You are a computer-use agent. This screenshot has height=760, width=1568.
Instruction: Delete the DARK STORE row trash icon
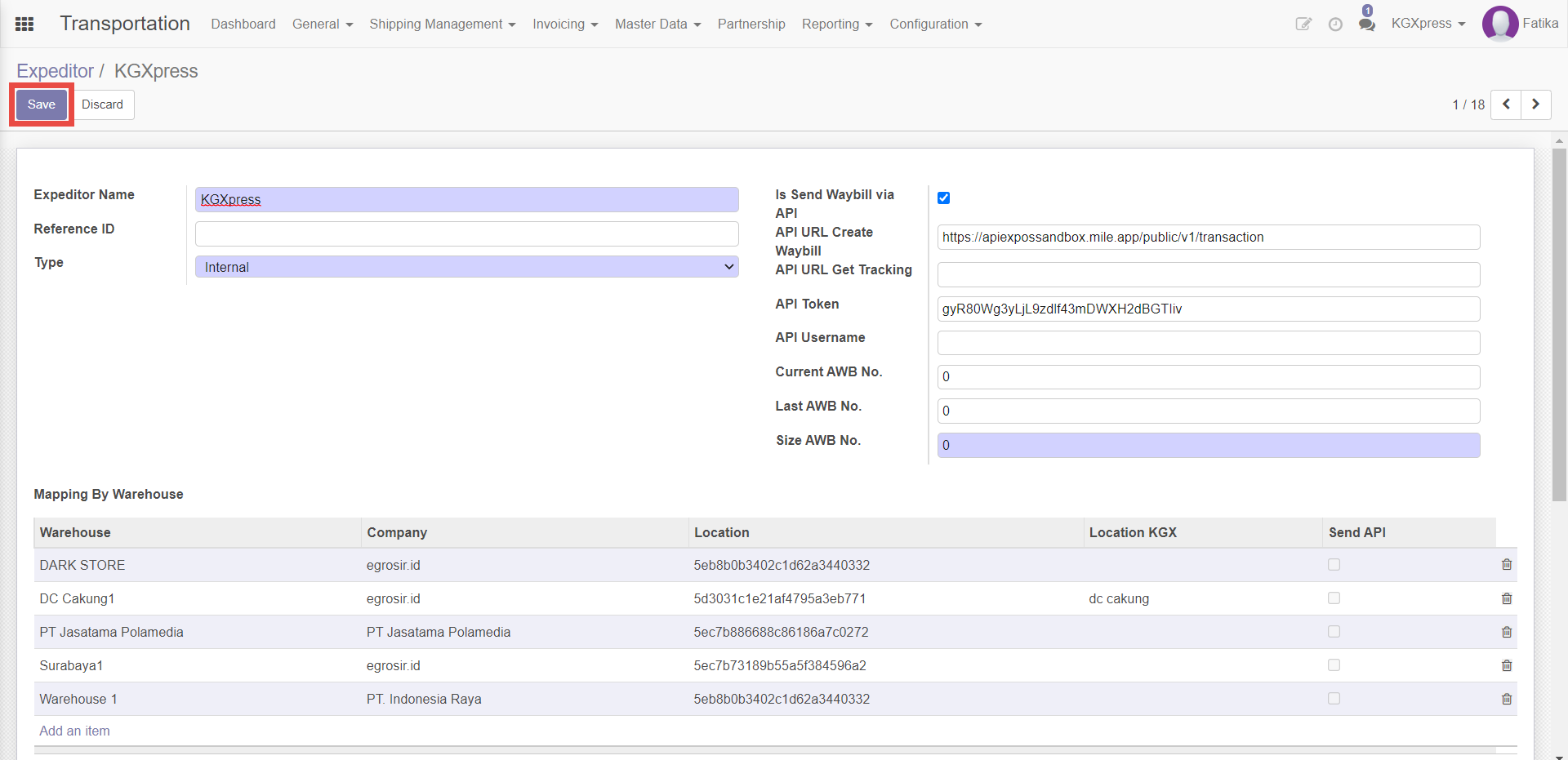(x=1507, y=565)
